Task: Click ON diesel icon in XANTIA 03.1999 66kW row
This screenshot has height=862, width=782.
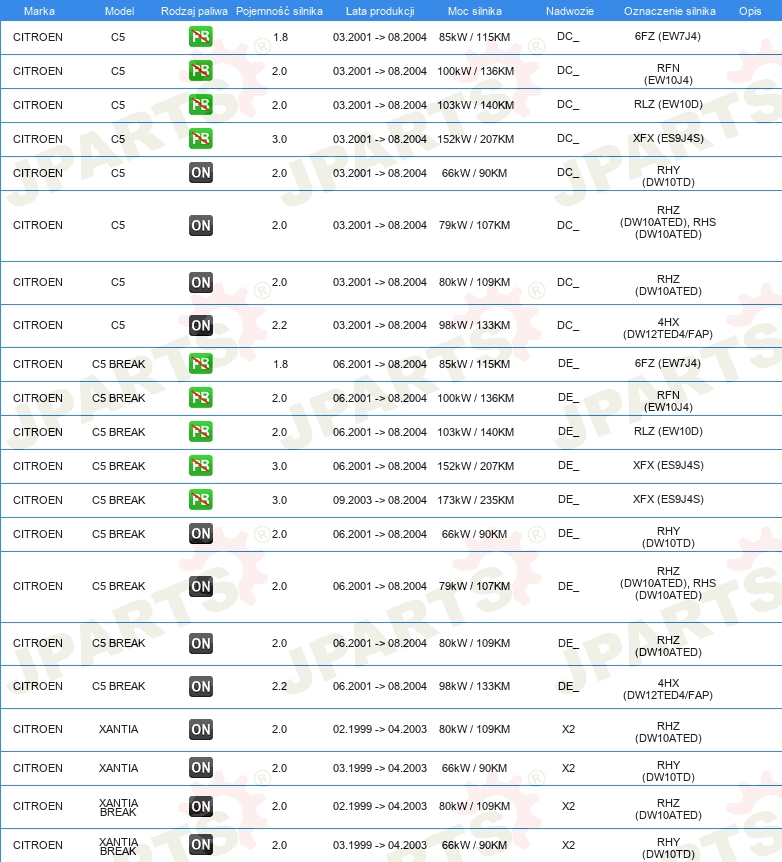Action: [x=201, y=768]
